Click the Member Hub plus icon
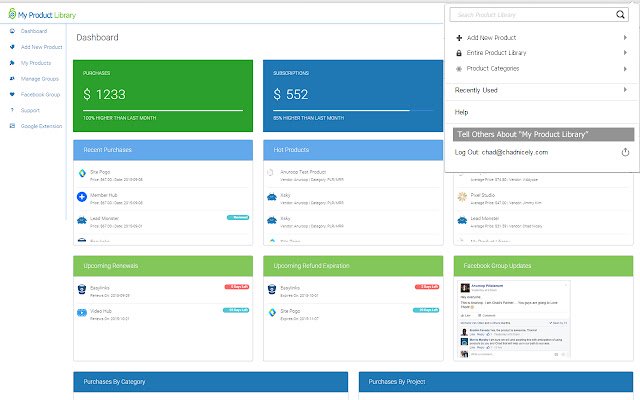Screen dimensions: 640x400 coord(82,197)
